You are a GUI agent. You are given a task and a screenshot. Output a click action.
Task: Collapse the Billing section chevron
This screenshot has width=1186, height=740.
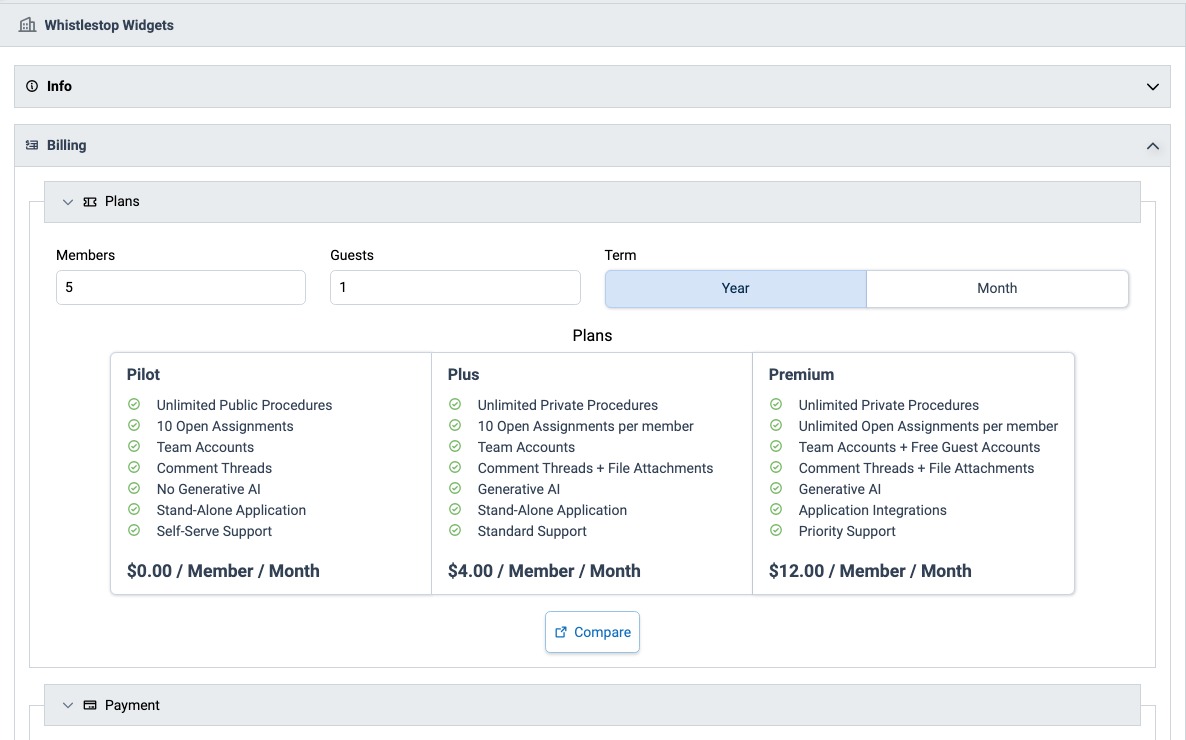pyautogui.click(x=1153, y=146)
